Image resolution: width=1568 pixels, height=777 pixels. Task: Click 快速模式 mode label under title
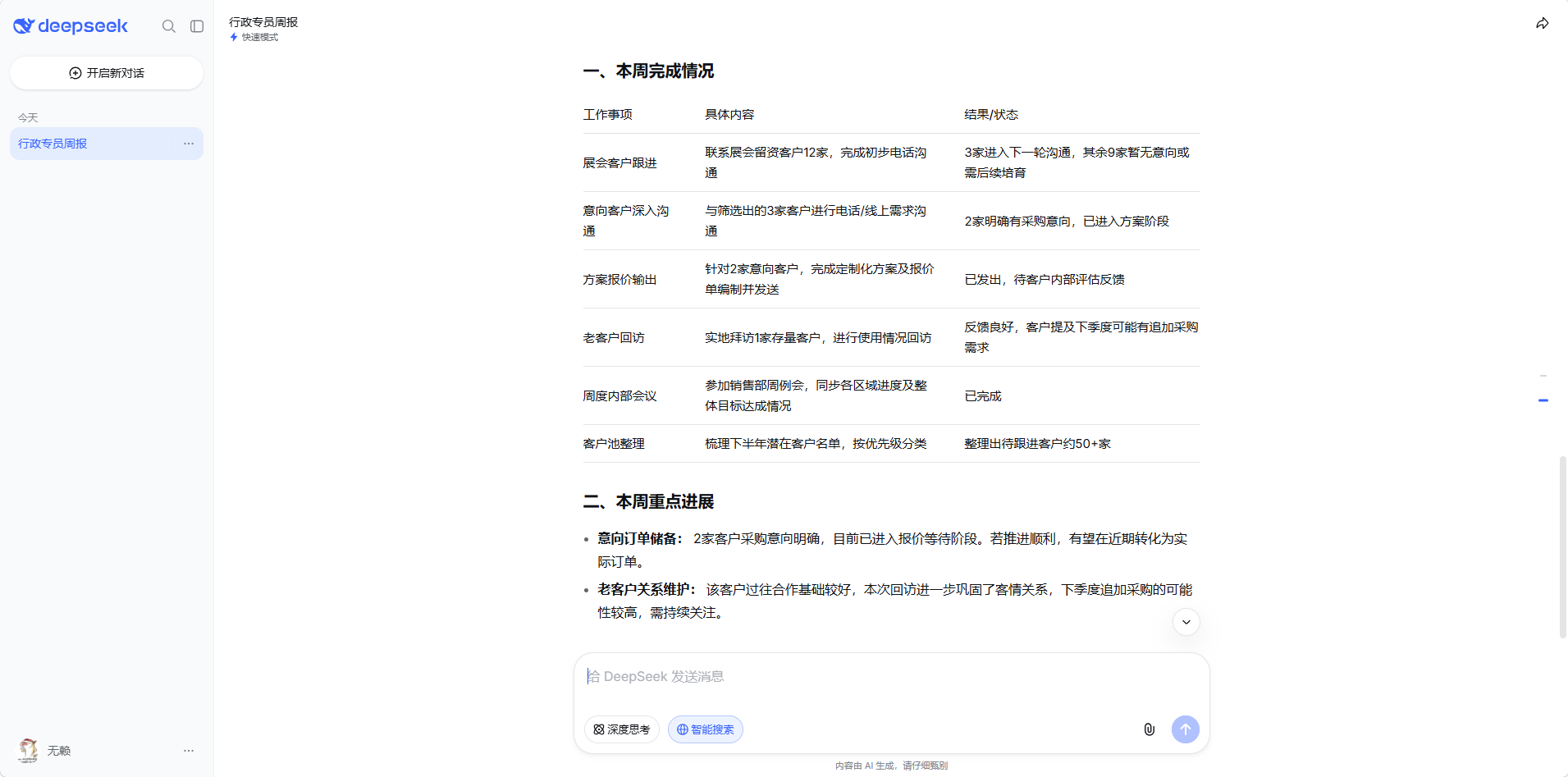(254, 37)
